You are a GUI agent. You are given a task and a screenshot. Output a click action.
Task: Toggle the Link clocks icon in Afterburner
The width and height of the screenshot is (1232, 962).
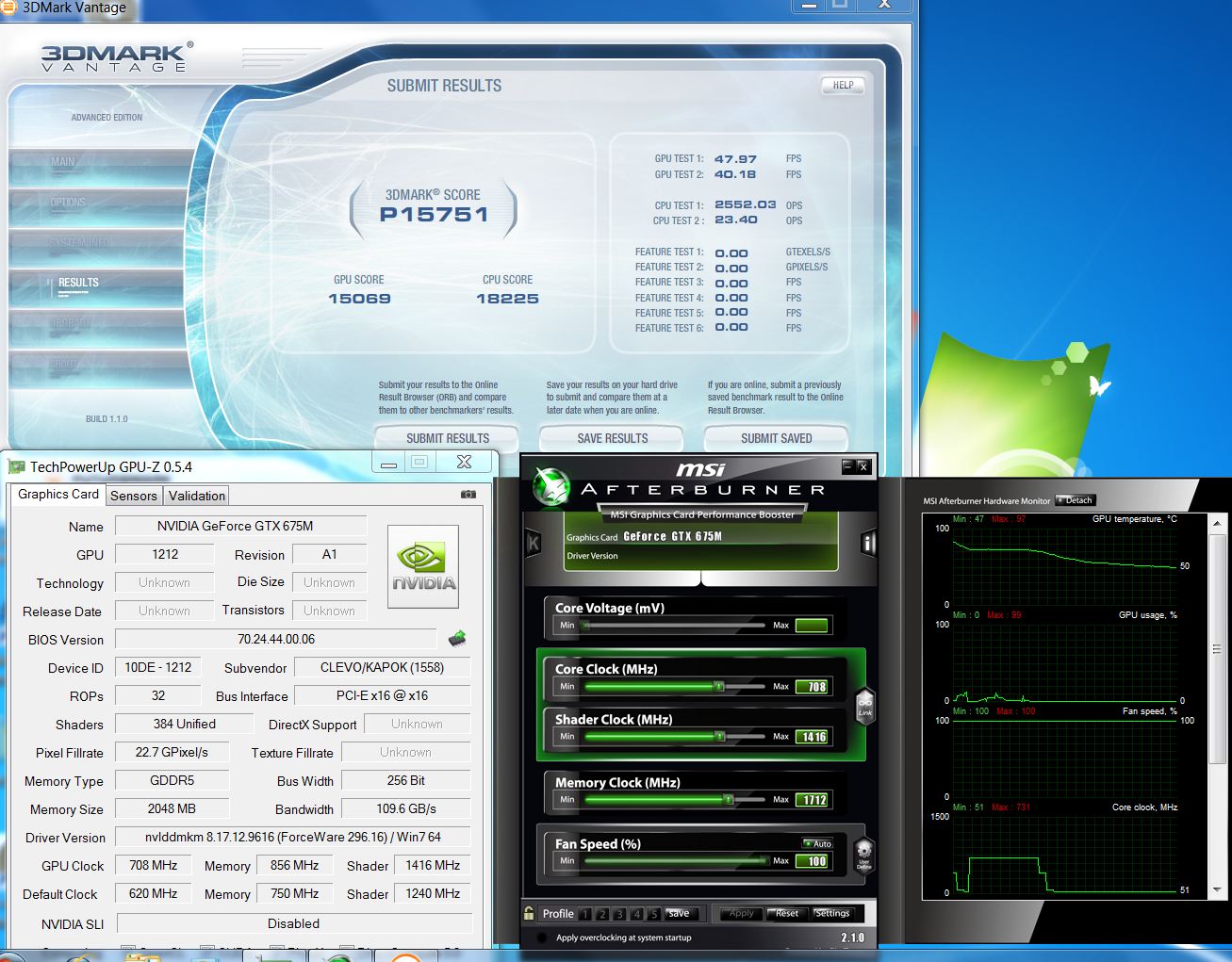[864, 706]
